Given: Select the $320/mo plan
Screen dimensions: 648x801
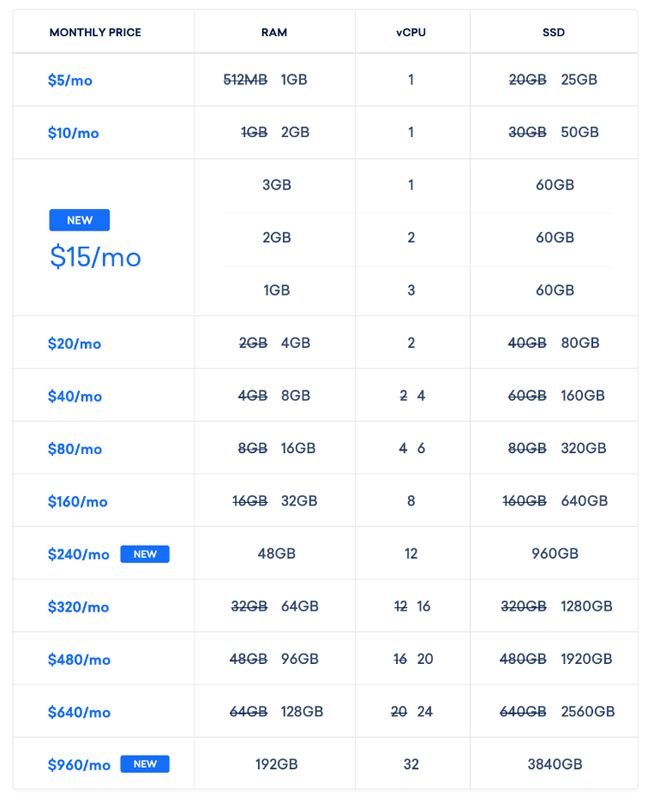Looking at the screenshot, I should pos(78,607).
